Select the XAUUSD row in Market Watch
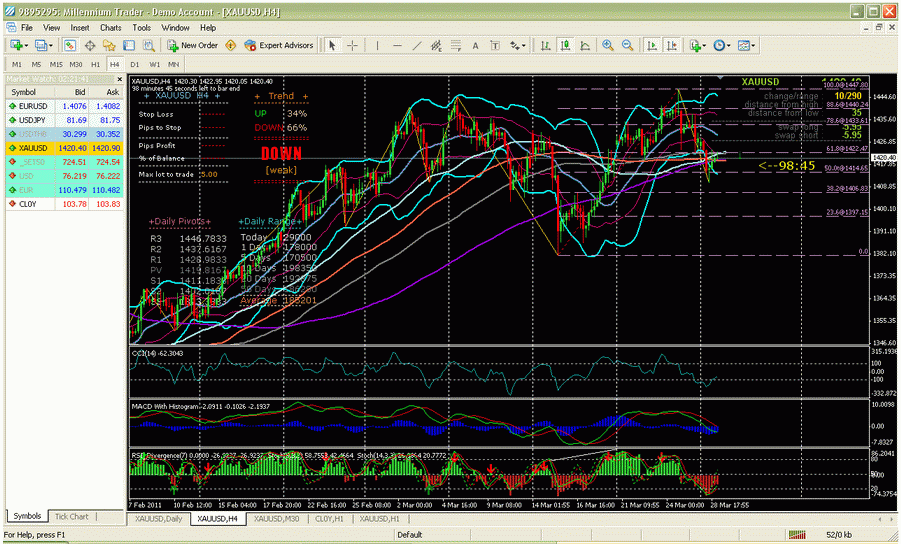Image resolution: width=901 pixels, height=544 pixels. 65,148
